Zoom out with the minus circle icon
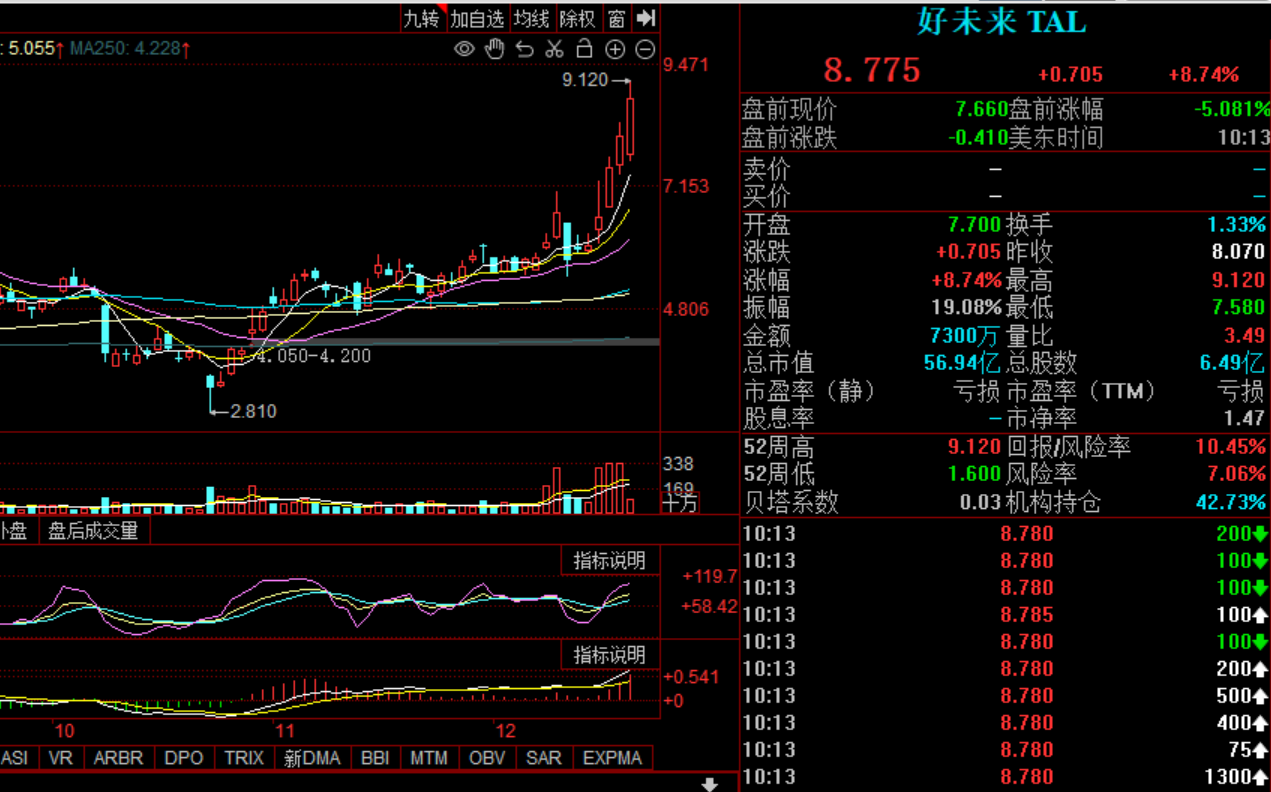Viewport: 1271px width, 792px height. [x=645, y=49]
